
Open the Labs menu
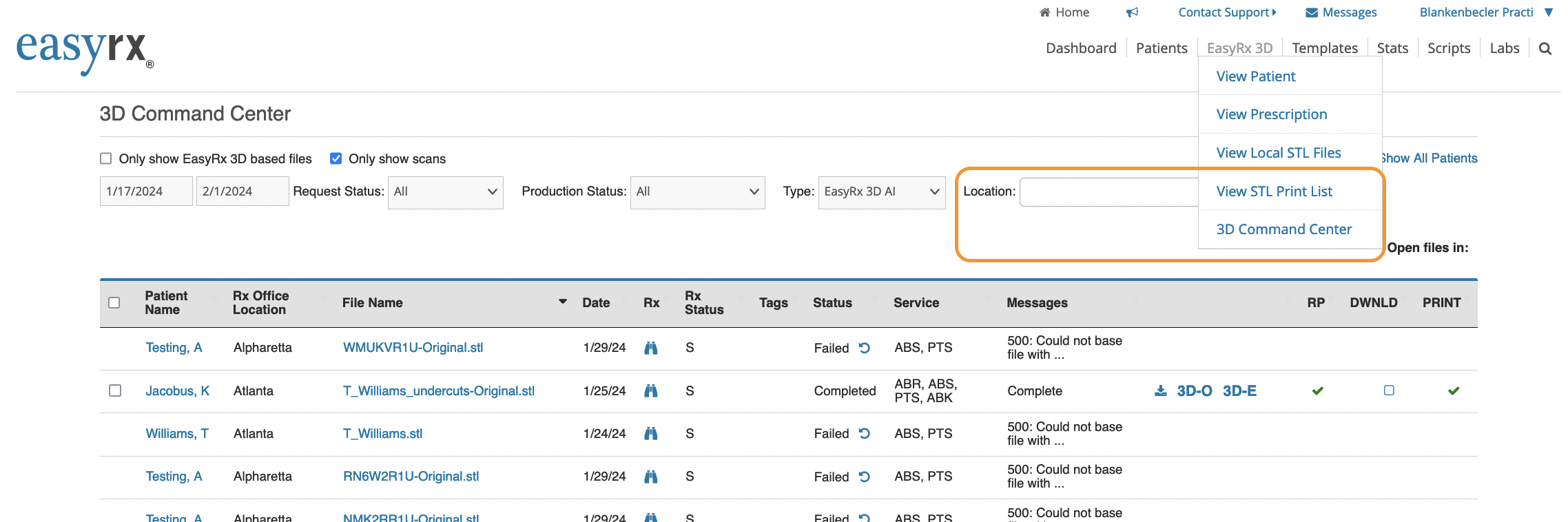[x=1505, y=48]
